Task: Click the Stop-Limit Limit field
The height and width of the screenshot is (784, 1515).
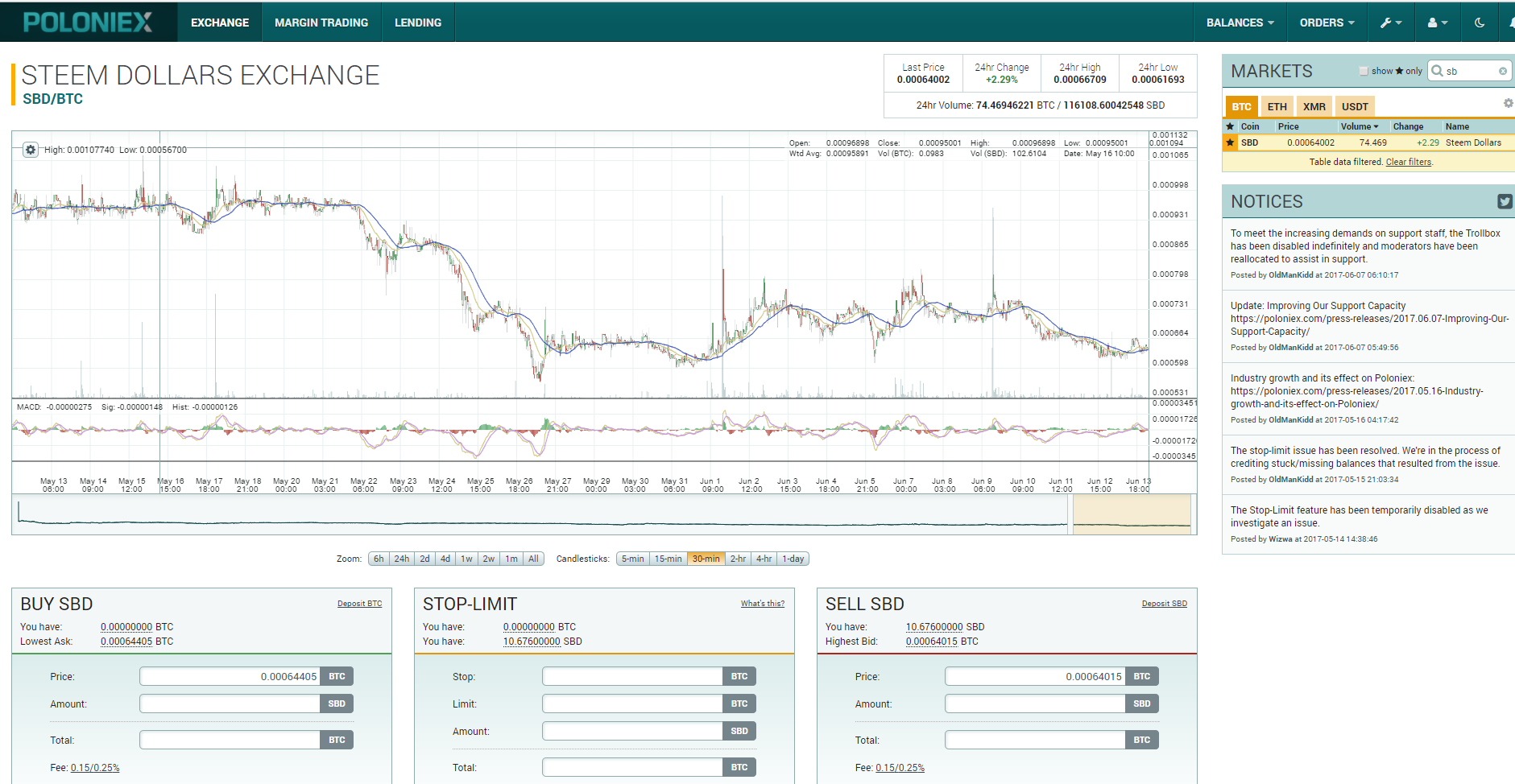Action: [633, 704]
